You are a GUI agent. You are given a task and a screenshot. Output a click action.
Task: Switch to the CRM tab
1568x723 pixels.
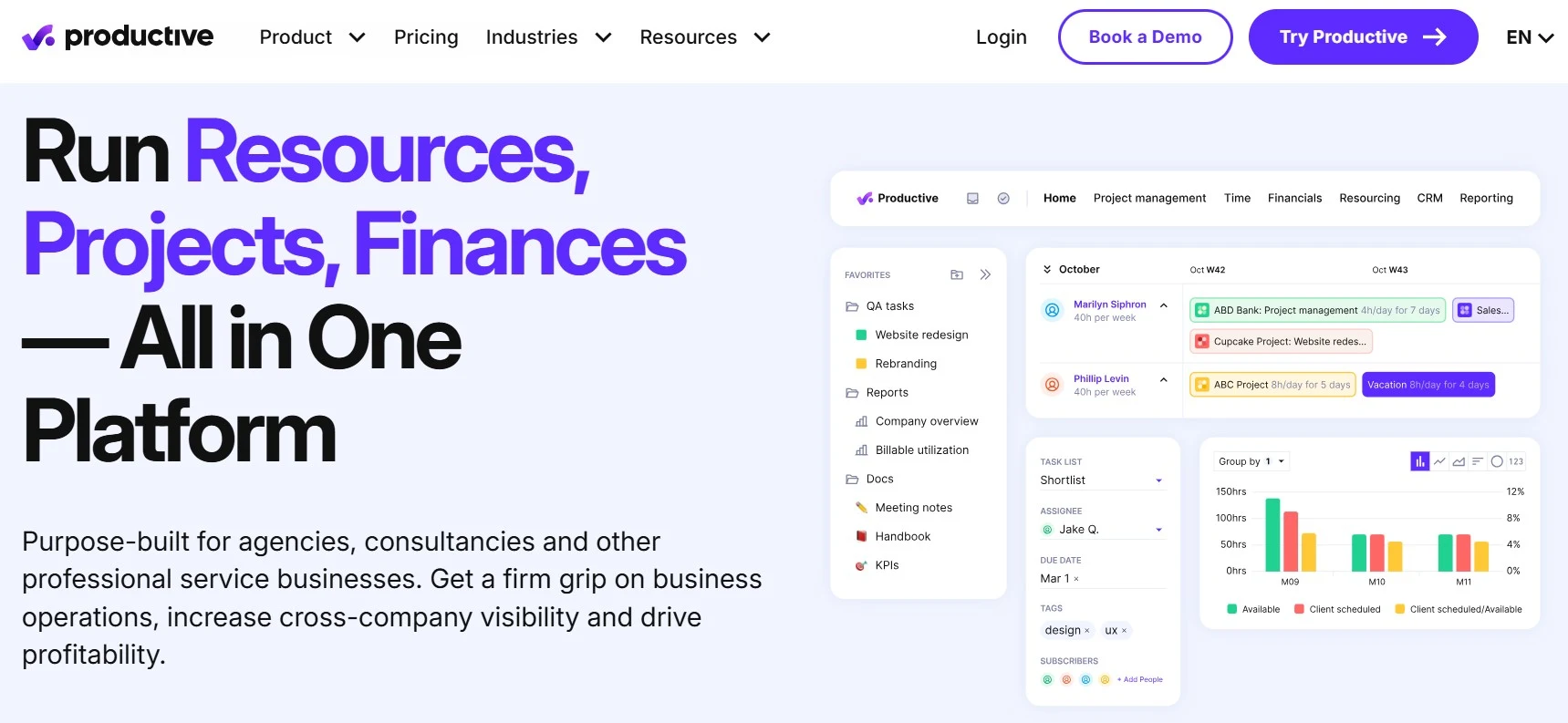point(1429,198)
